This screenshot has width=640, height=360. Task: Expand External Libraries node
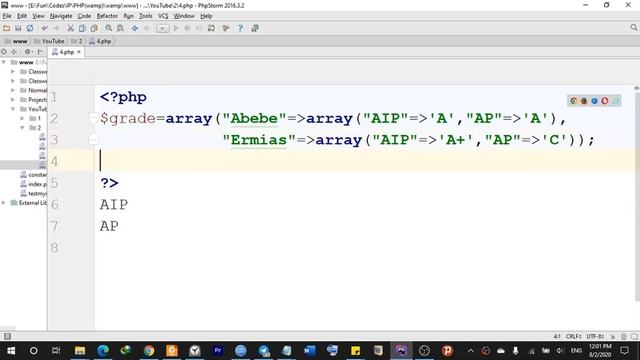tap(4, 202)
